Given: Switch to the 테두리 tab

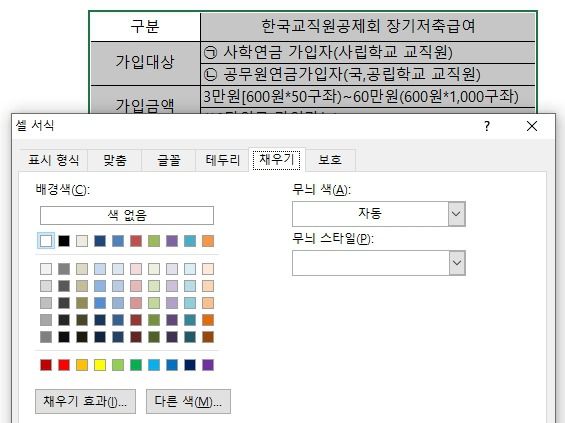Looking at the screenshot, I should click(222, 160).
